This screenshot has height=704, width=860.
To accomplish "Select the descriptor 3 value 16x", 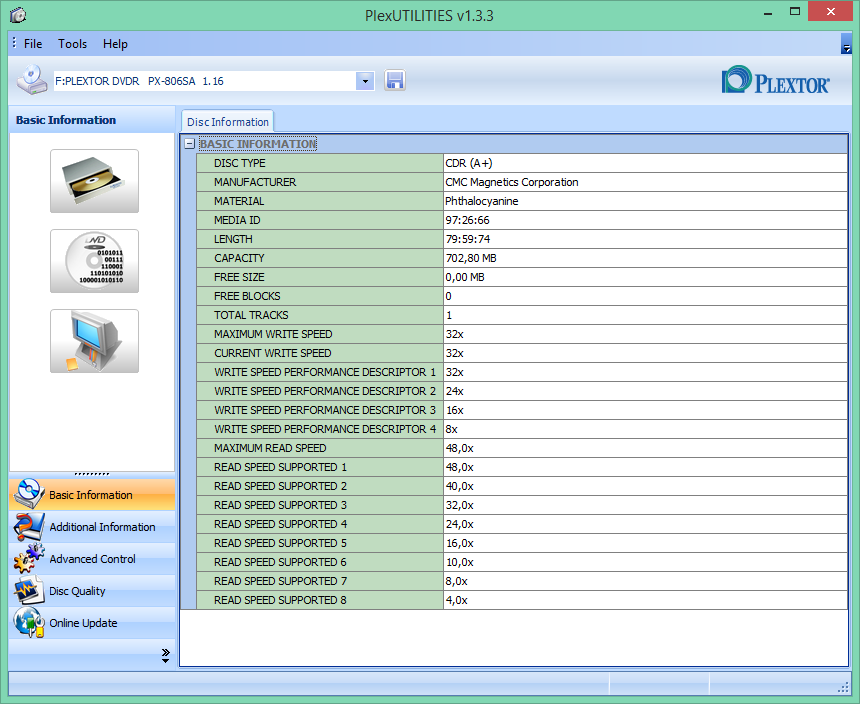I will pyautogui.click(x=455, y=410).
